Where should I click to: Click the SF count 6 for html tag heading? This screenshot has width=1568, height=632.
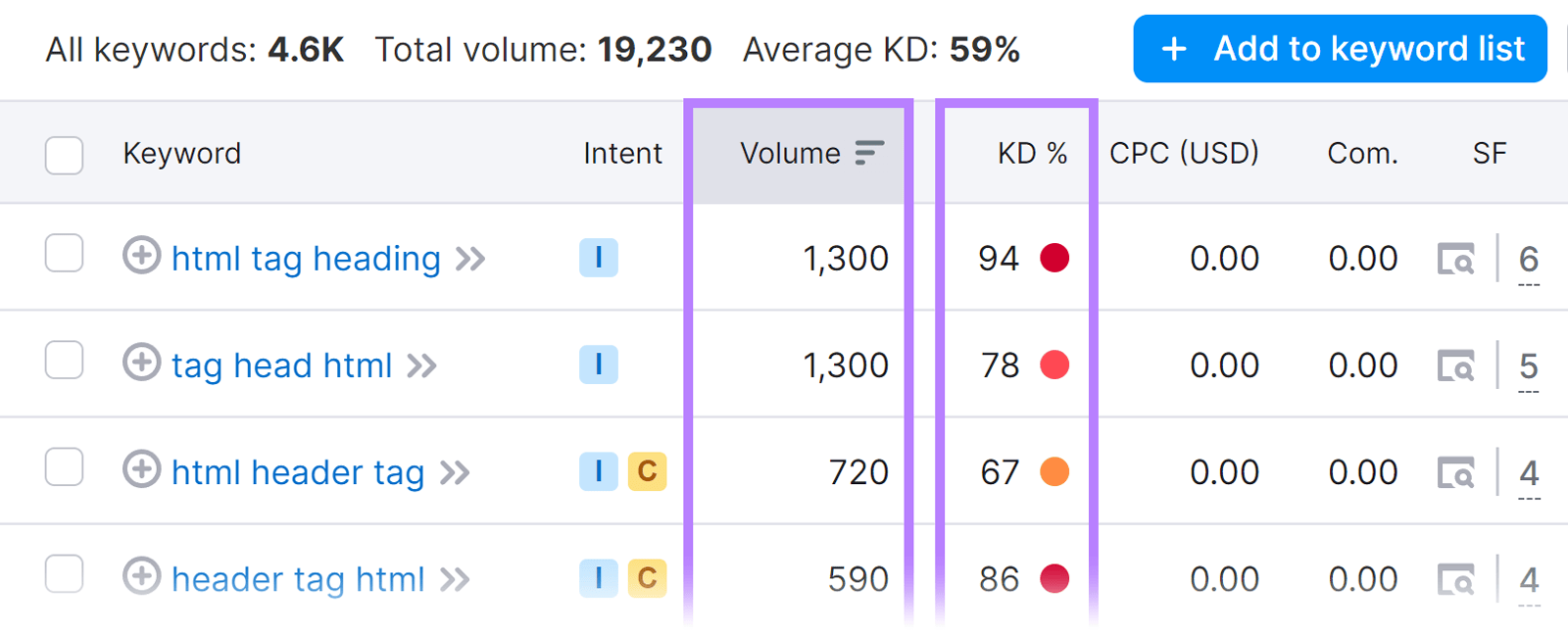pos(1529,258)
